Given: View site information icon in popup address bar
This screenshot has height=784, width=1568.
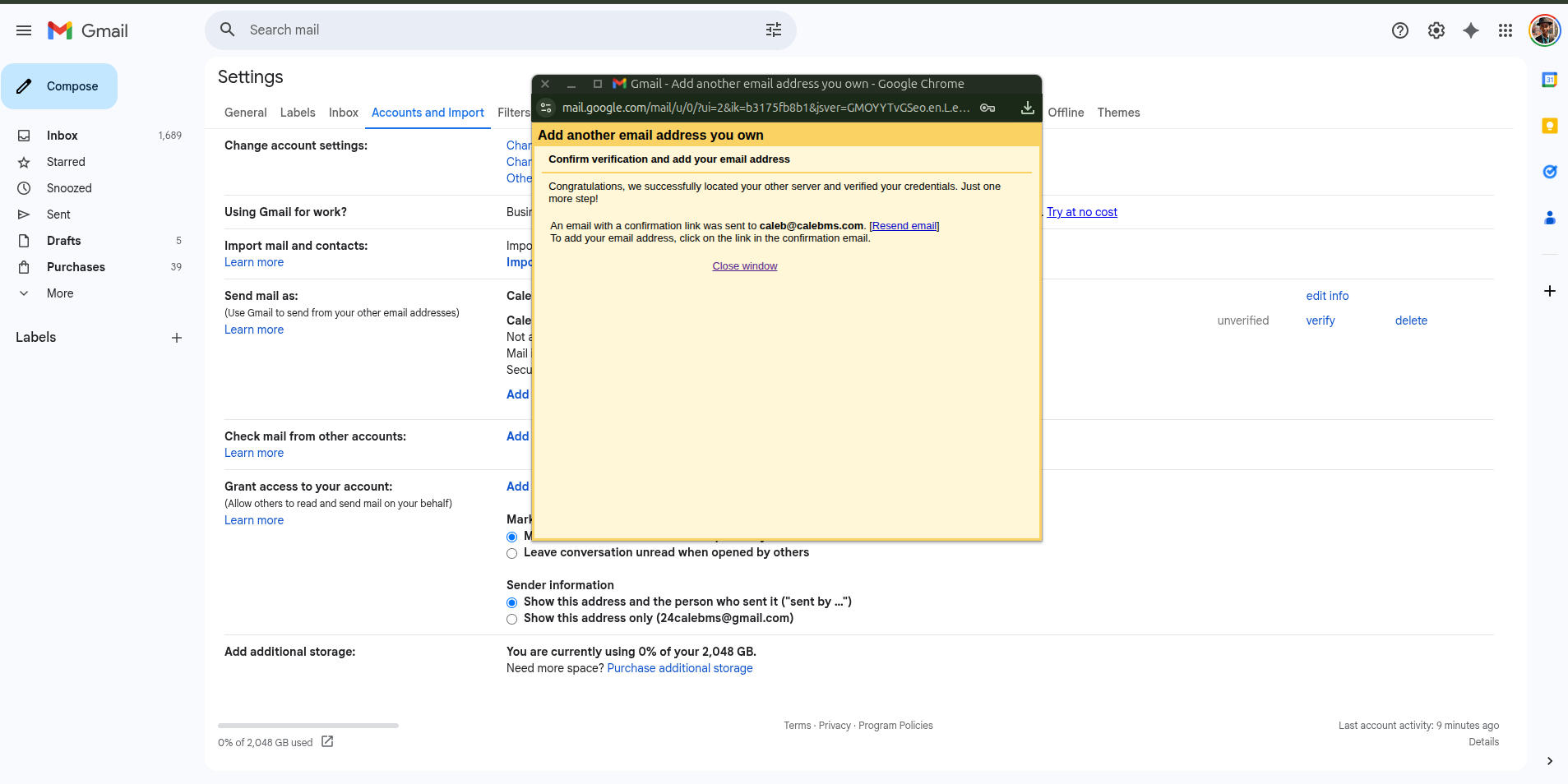Looking at the screenshot, I should click(x=546, y=108).
